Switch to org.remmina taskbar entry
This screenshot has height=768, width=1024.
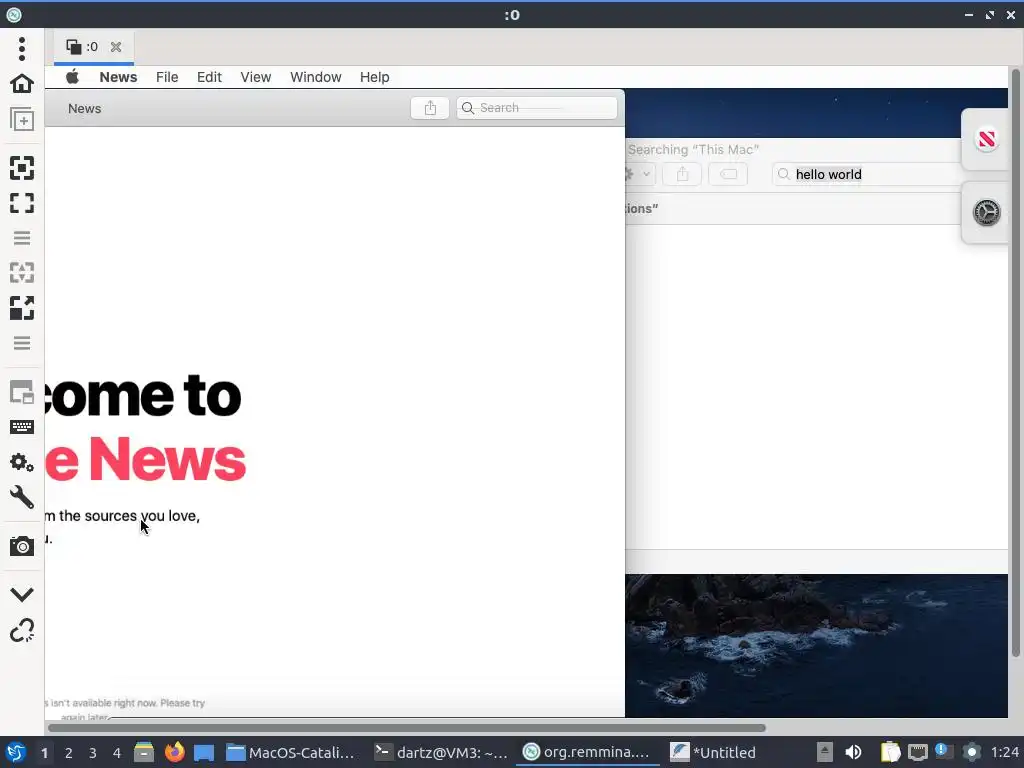(587, 752)
